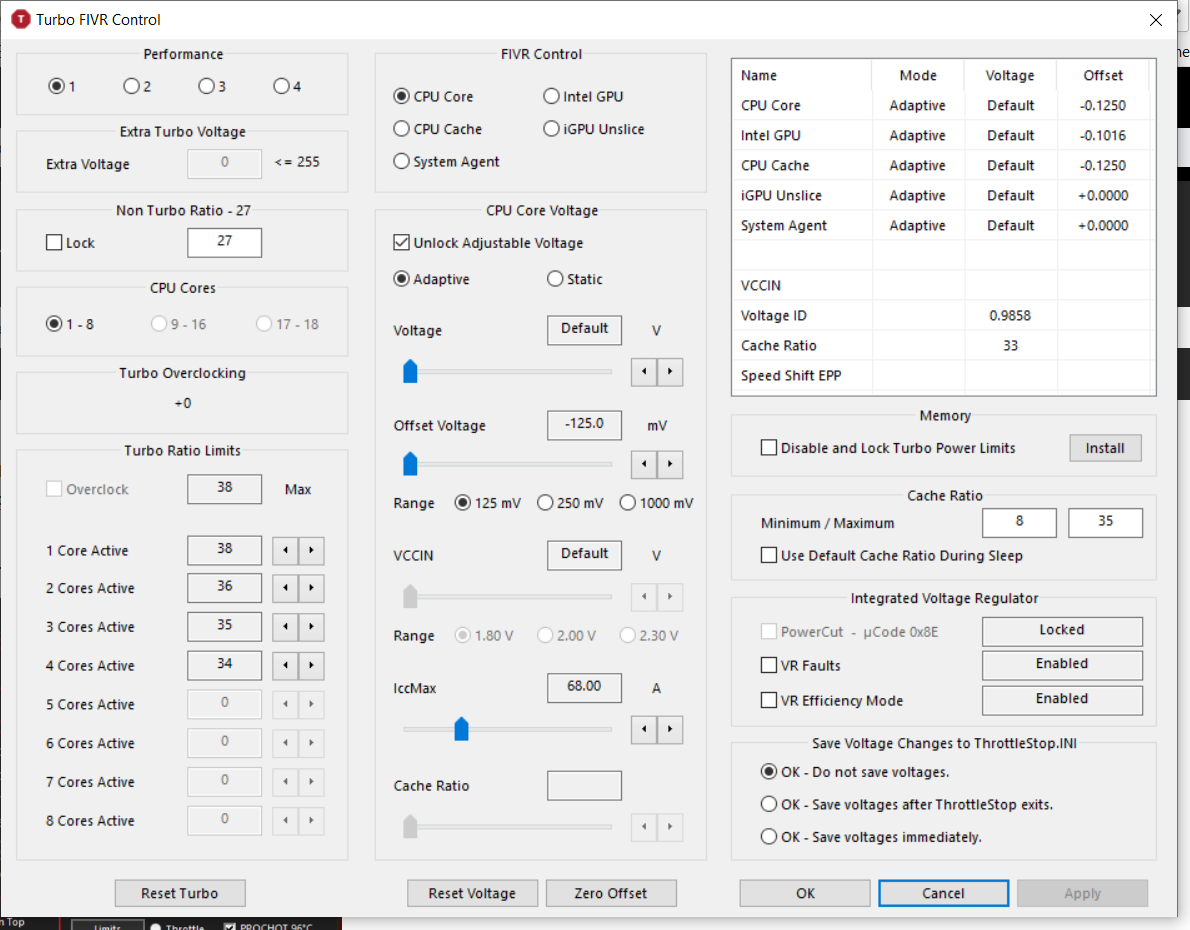Screen dimensions: 1190x930
Task: Click System Agent row in voltage table
Action: [941, 225]
